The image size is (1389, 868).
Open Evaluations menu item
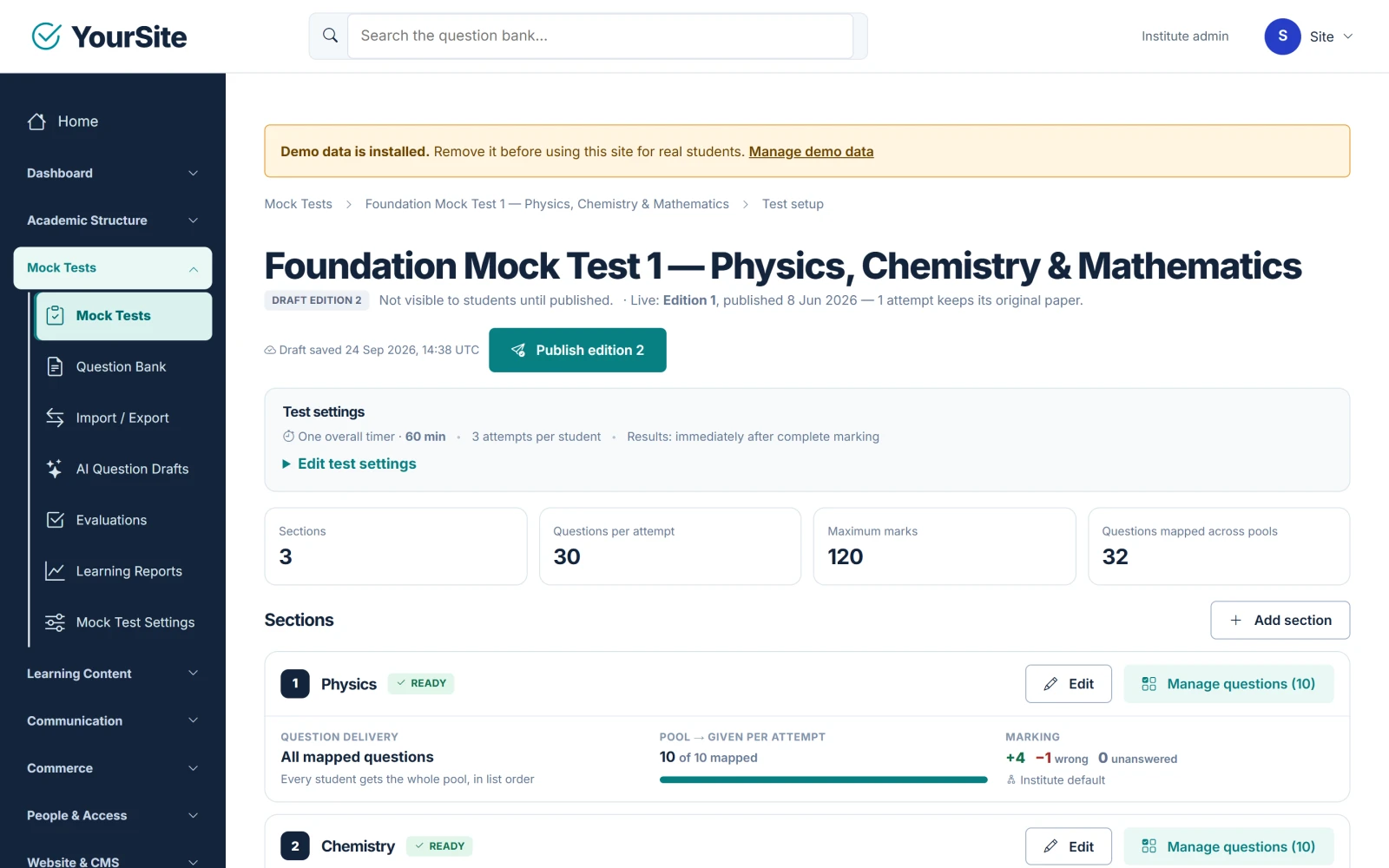pyautogui.click(x=123, y=521)
